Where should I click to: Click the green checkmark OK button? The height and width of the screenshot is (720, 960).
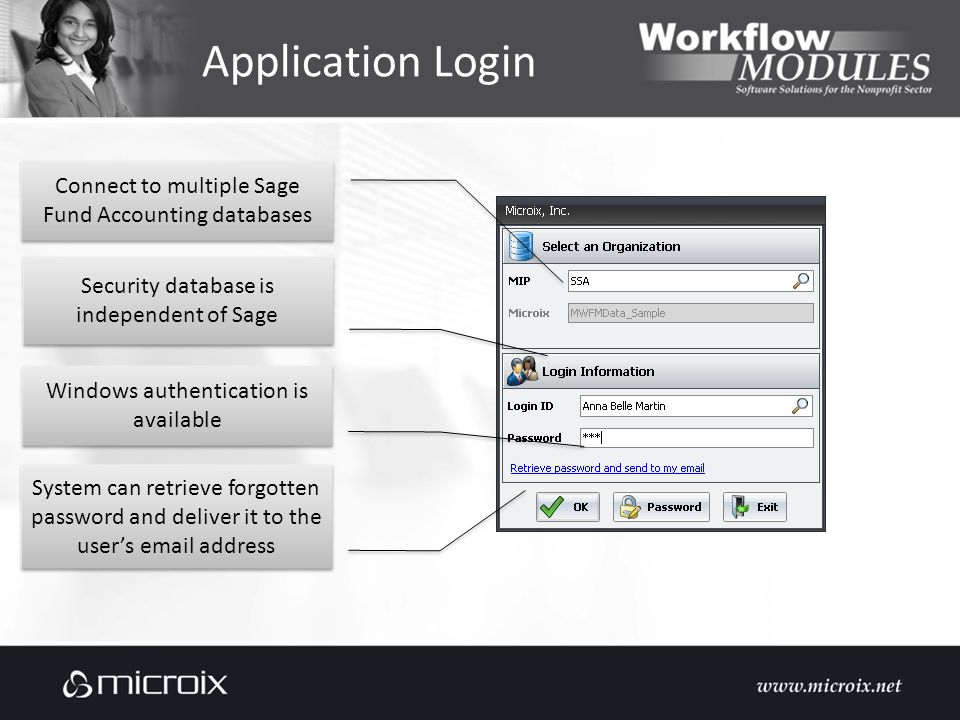click(x=568, y=507)
